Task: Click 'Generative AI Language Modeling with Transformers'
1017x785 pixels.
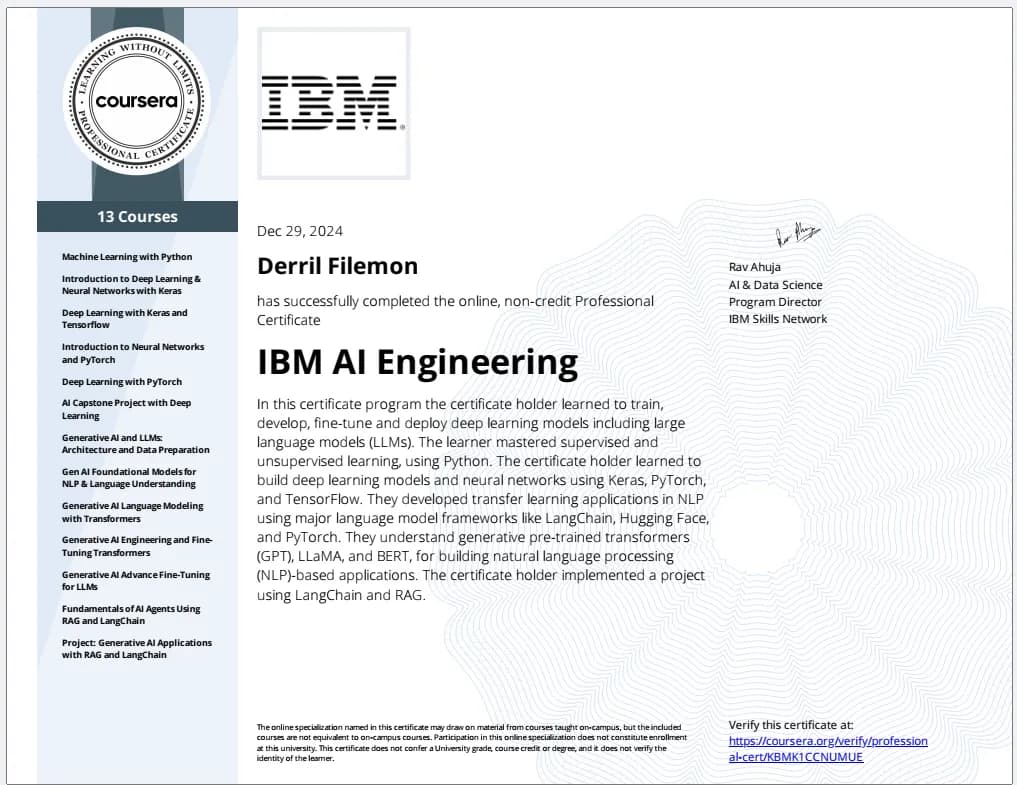Action: (133, 512)
